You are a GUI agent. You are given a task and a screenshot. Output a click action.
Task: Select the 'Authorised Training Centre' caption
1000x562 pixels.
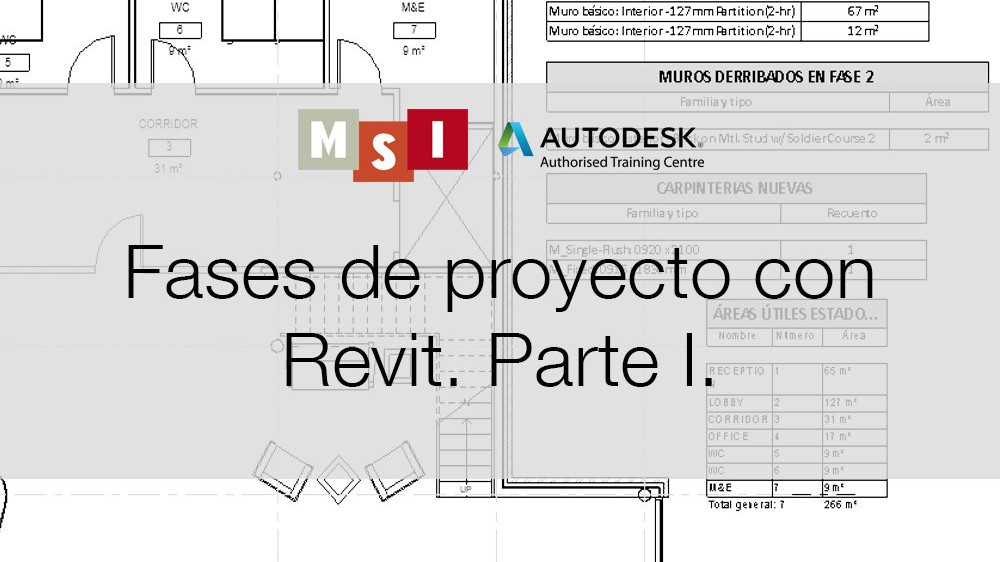tap(622, 162)
